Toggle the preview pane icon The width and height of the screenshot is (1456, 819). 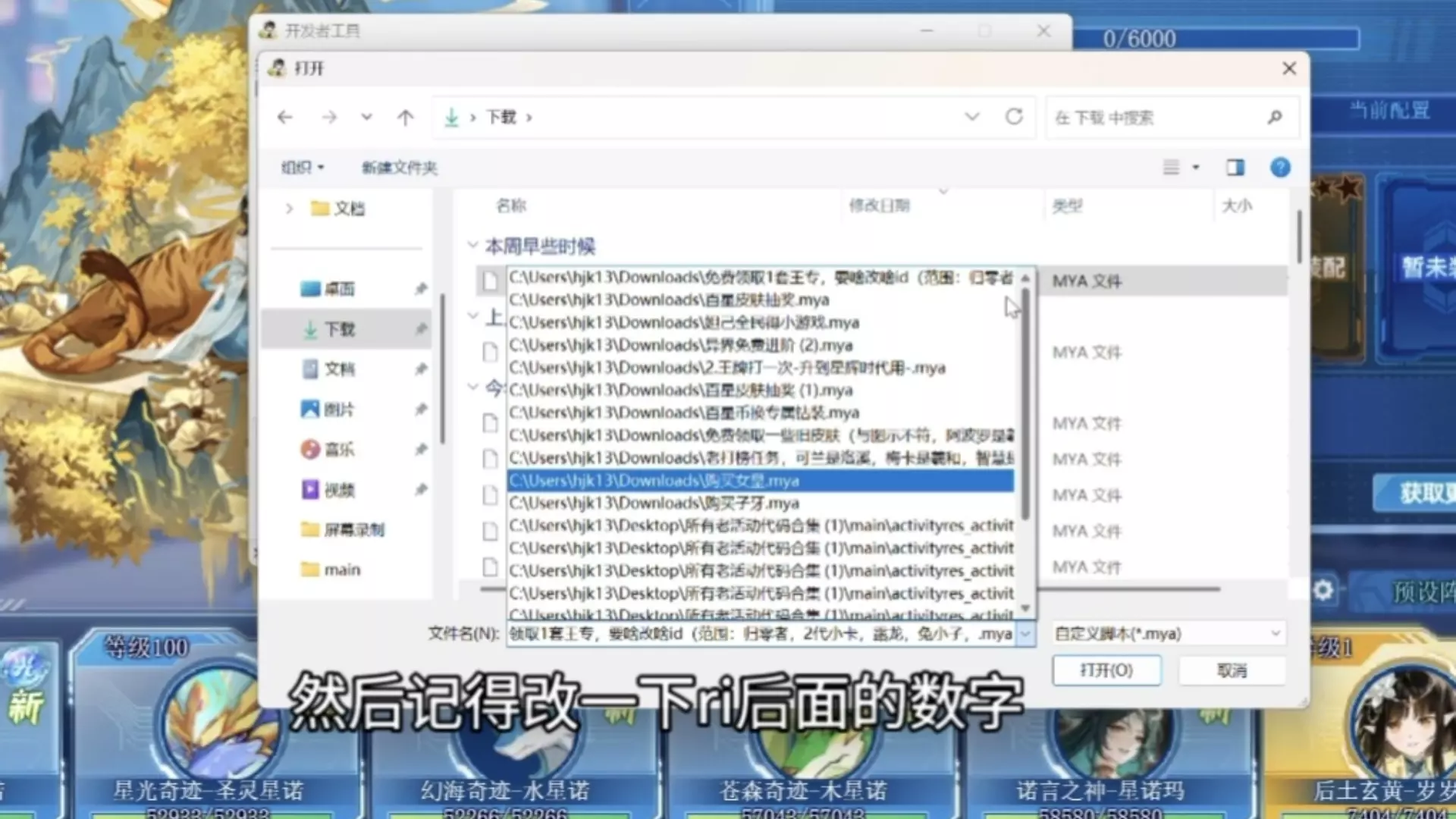pyautogui.click(x=1235, y=168)
